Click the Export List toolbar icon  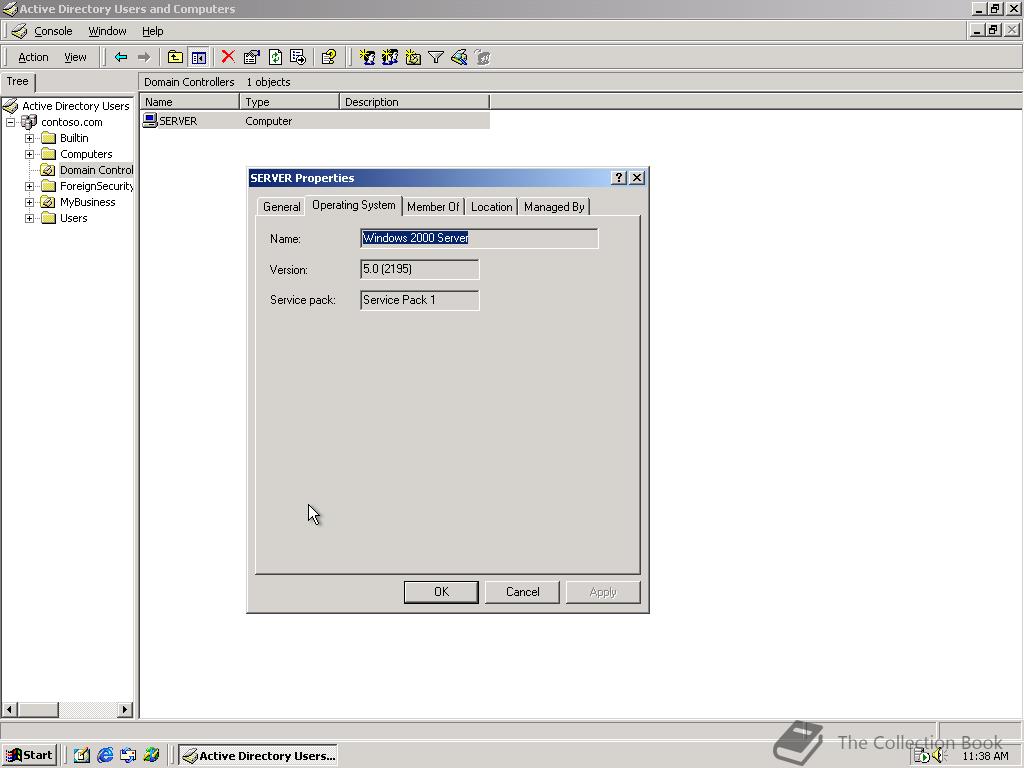(x=298, y=57)
